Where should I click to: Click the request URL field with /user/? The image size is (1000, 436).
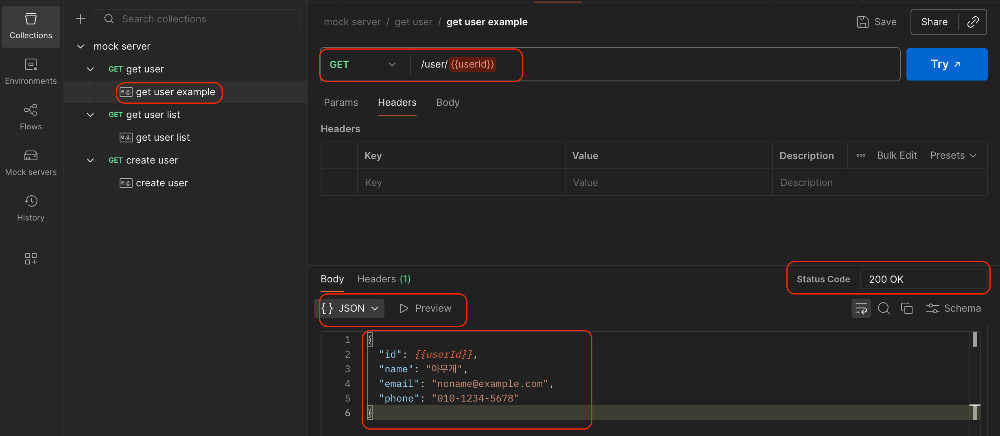655,64
